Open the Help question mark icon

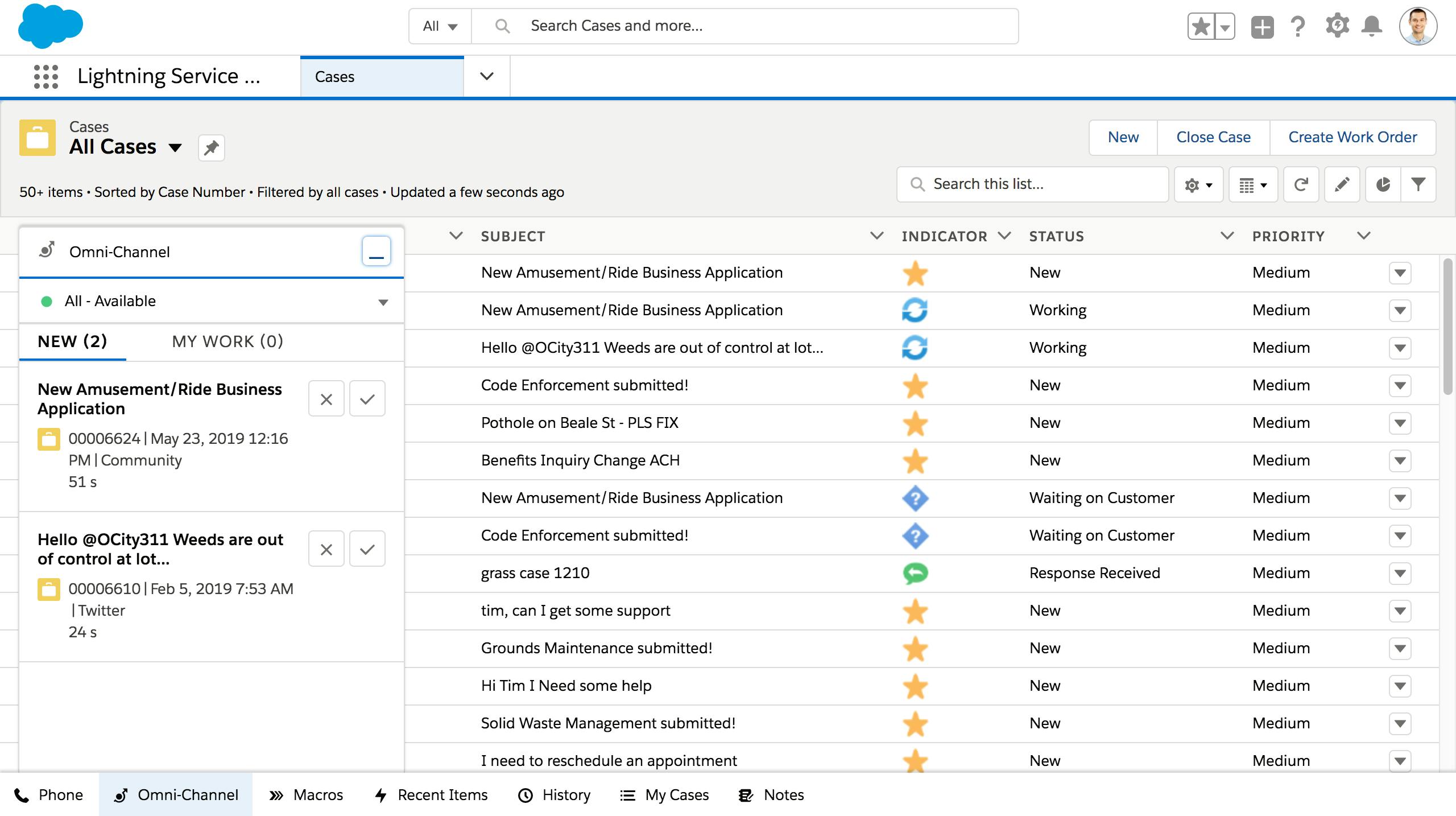click(x=1298, y=26)
